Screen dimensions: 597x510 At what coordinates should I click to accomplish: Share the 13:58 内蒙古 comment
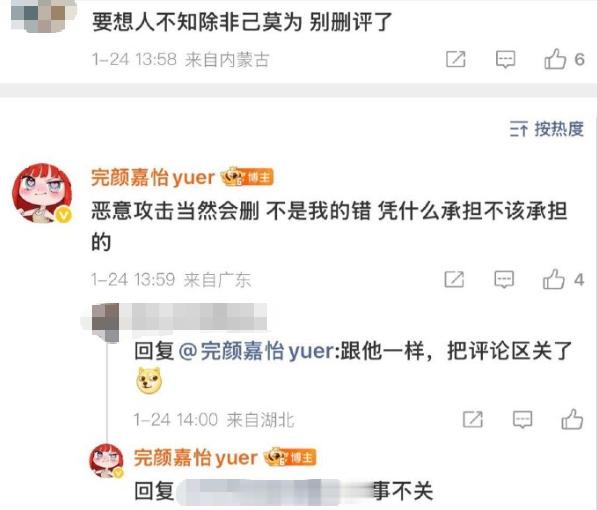[455, 59]
